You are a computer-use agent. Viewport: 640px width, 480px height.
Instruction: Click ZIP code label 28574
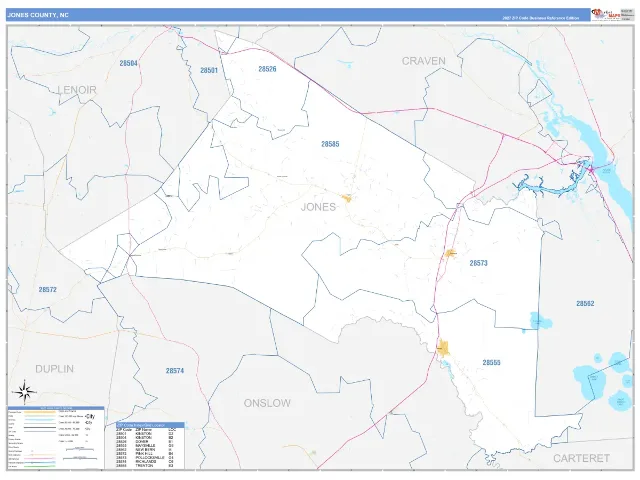175,371
